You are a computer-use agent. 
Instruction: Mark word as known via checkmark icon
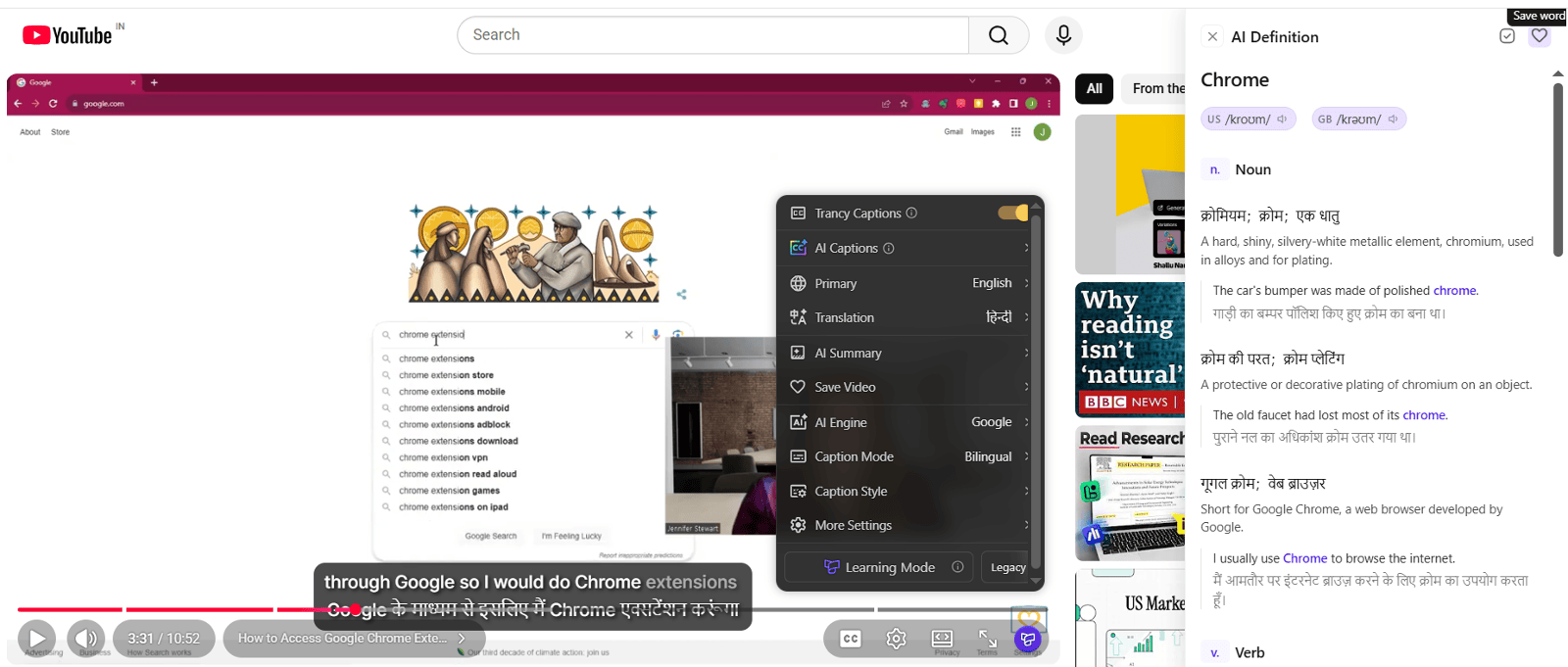(x=1507, y=36)
